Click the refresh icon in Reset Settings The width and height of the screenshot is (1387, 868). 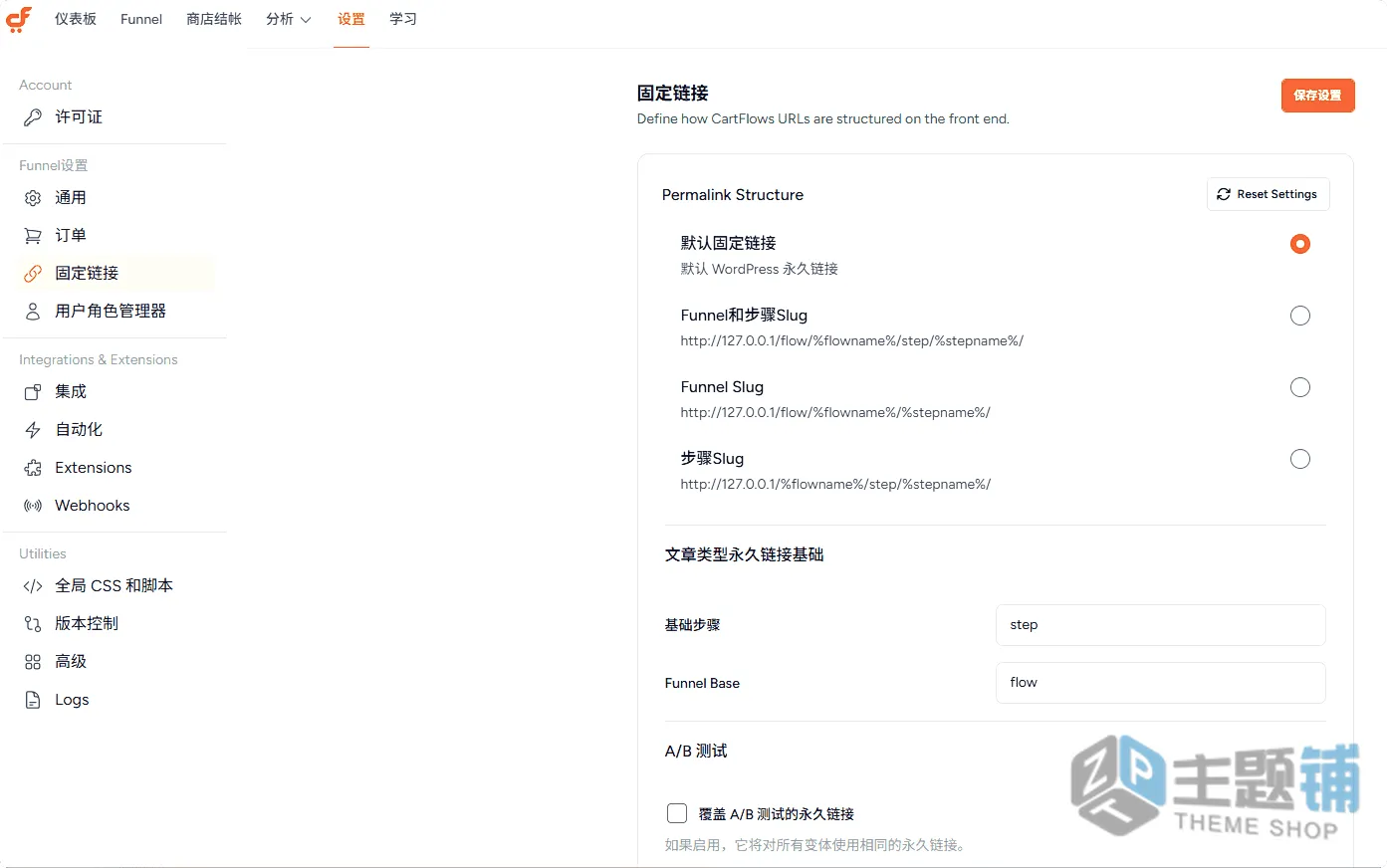click(x=1224, y=194)
